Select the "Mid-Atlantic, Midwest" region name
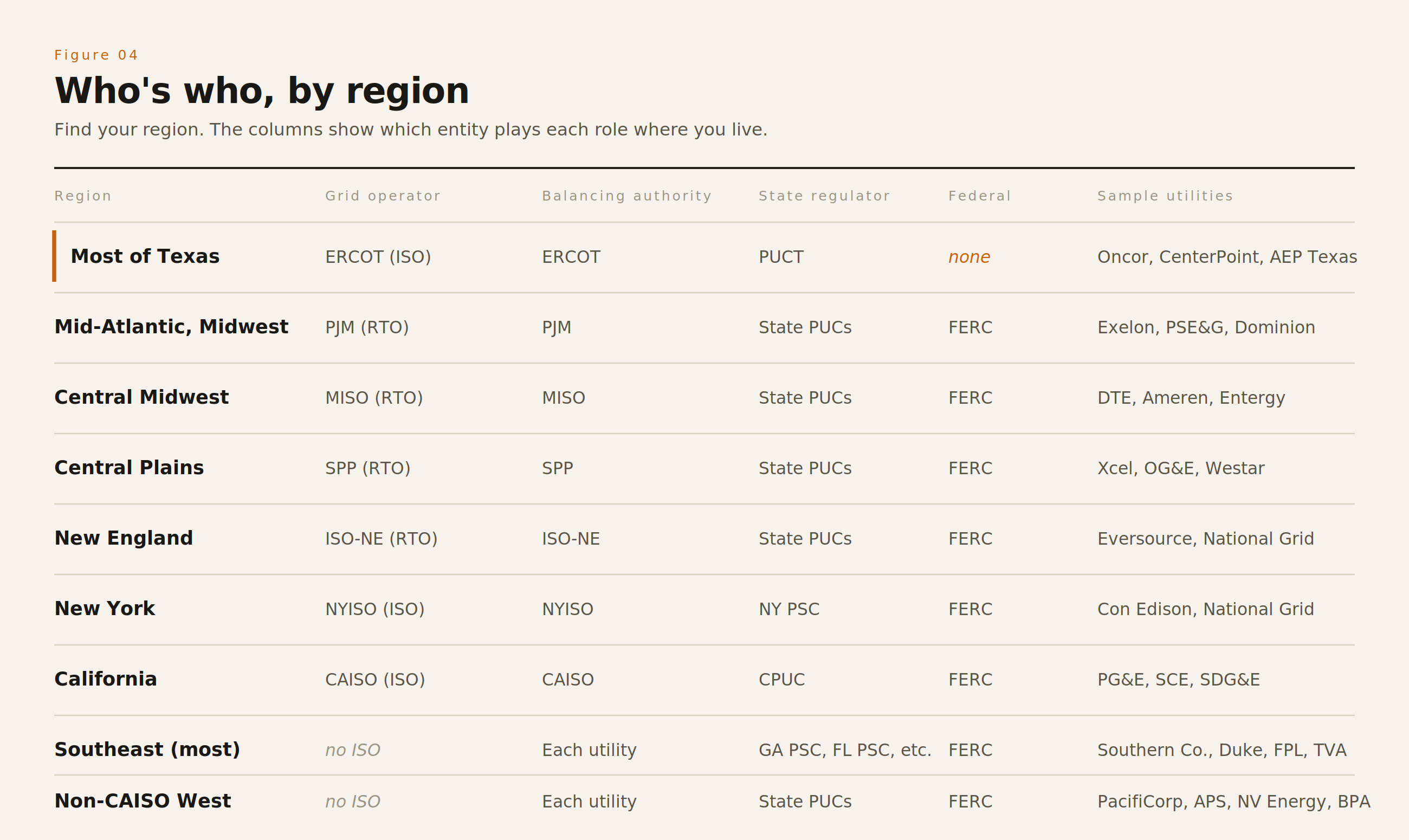Viewport: 1409px width, 840px height. (171, 327)
